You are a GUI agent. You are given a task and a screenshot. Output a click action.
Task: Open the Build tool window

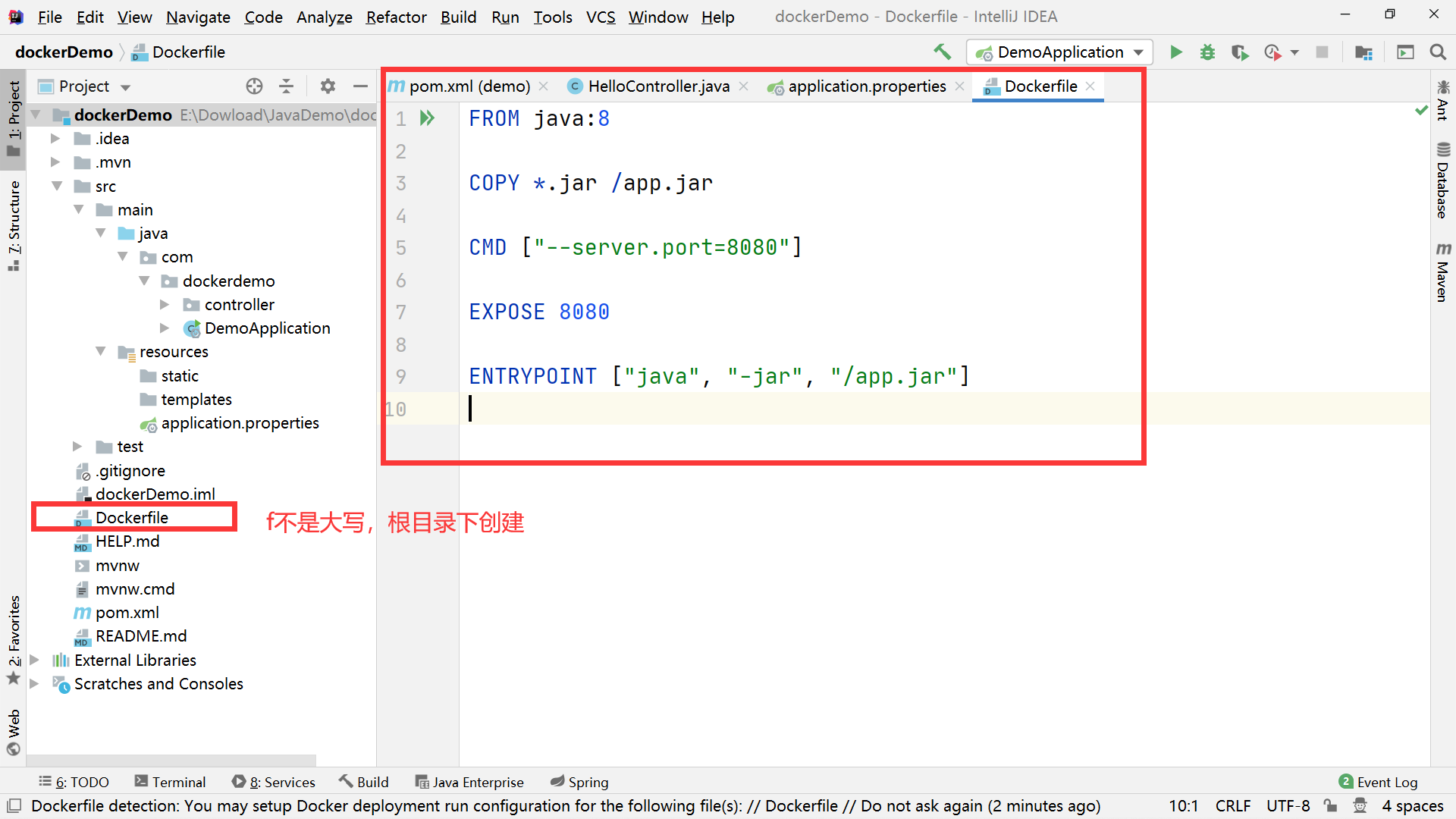point(364,782)
